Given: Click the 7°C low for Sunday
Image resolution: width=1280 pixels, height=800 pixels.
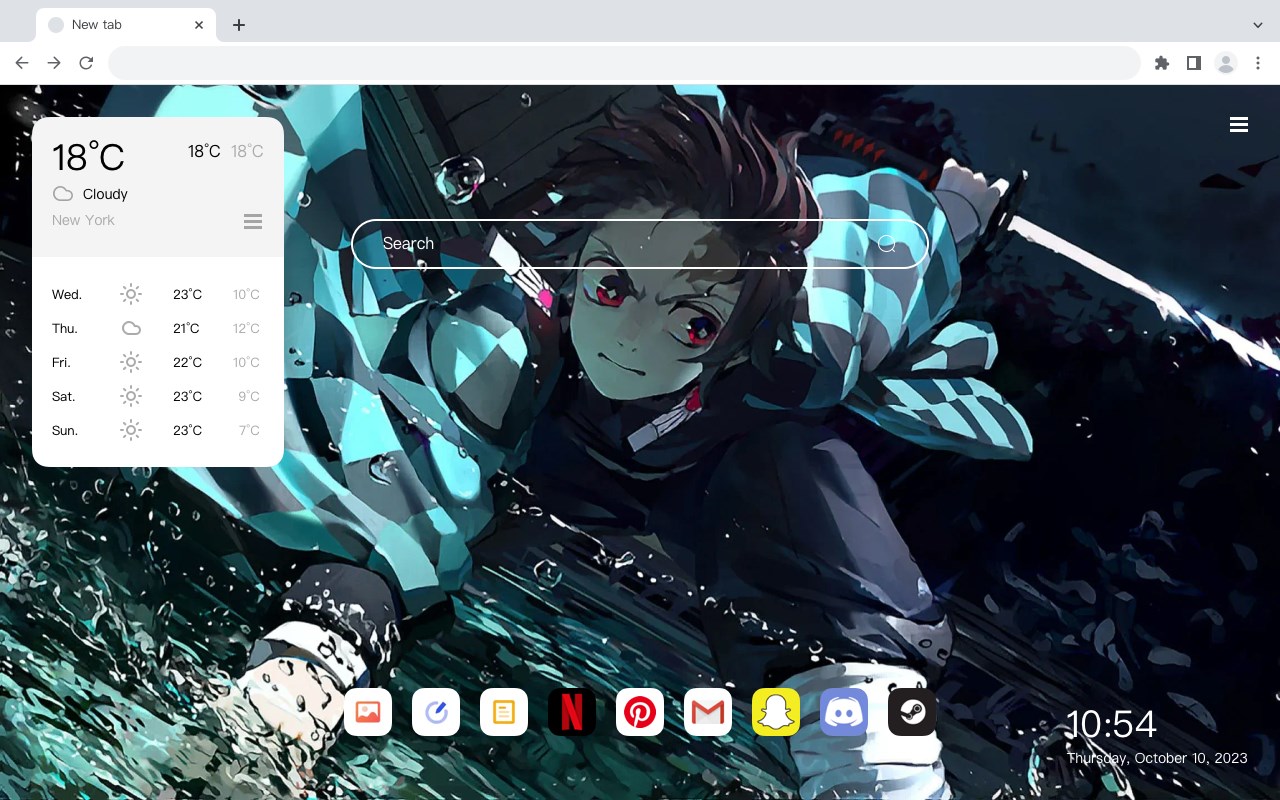Looking at the screenshot, I should [249, 430].
